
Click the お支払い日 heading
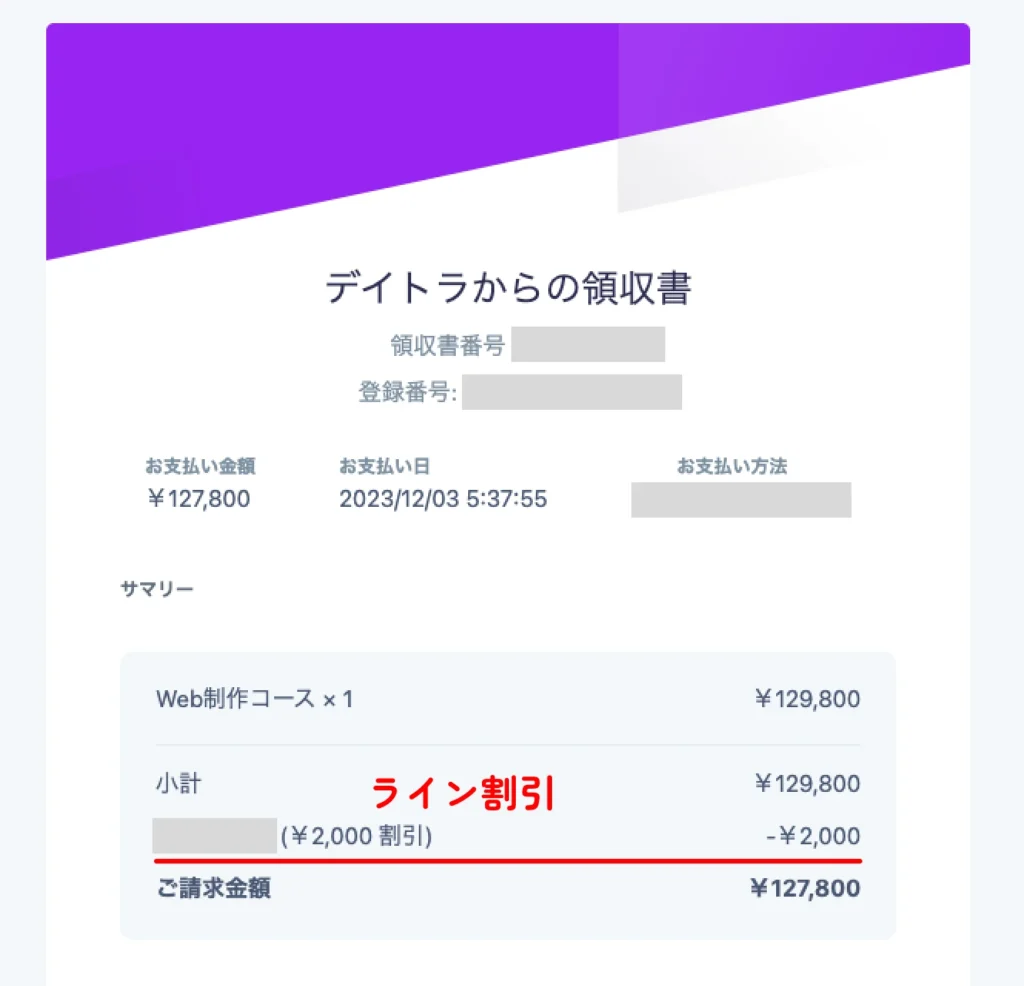(x=384, y=466)
